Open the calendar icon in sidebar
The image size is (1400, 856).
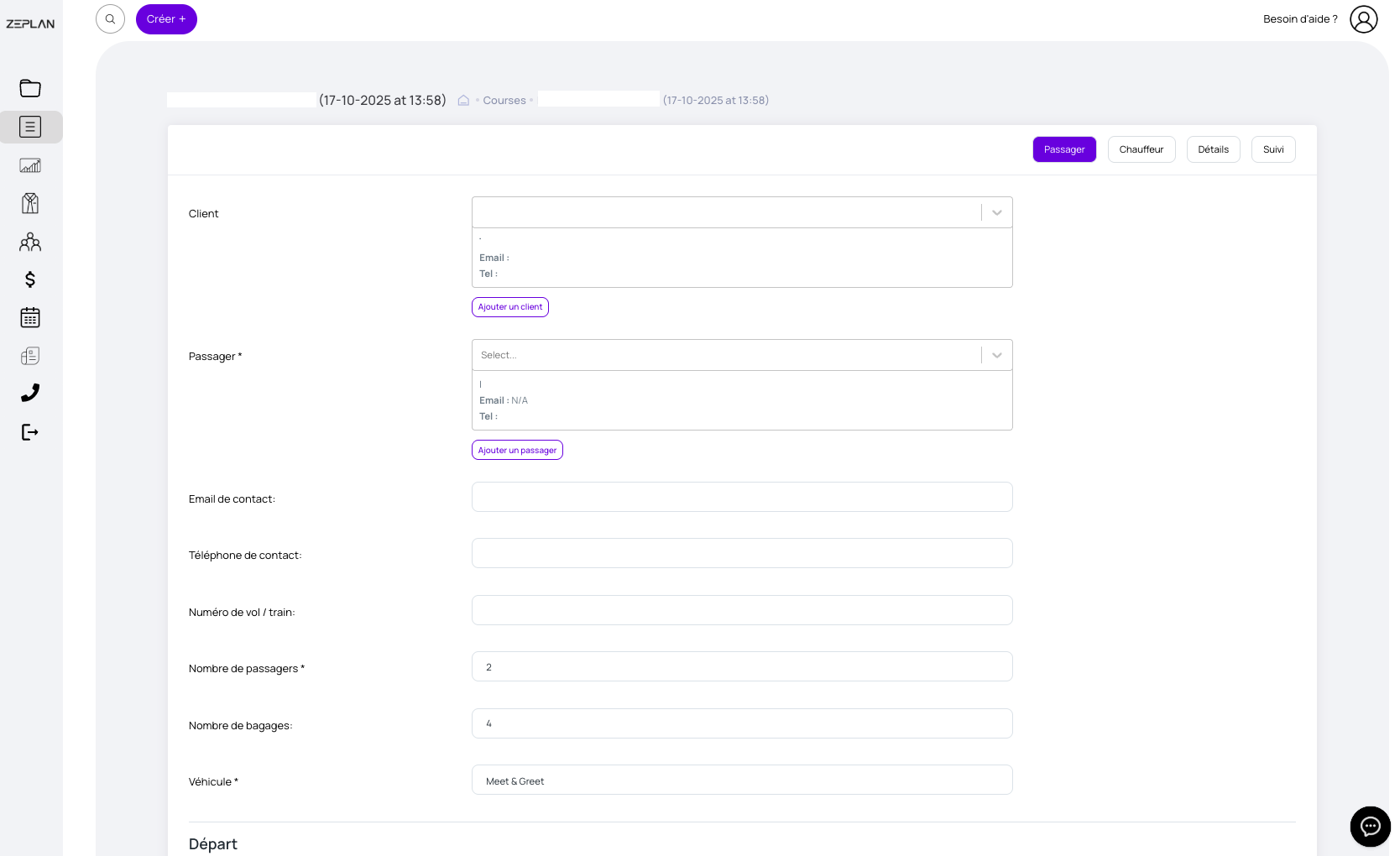pyautogui.click(x=30, y=317)
